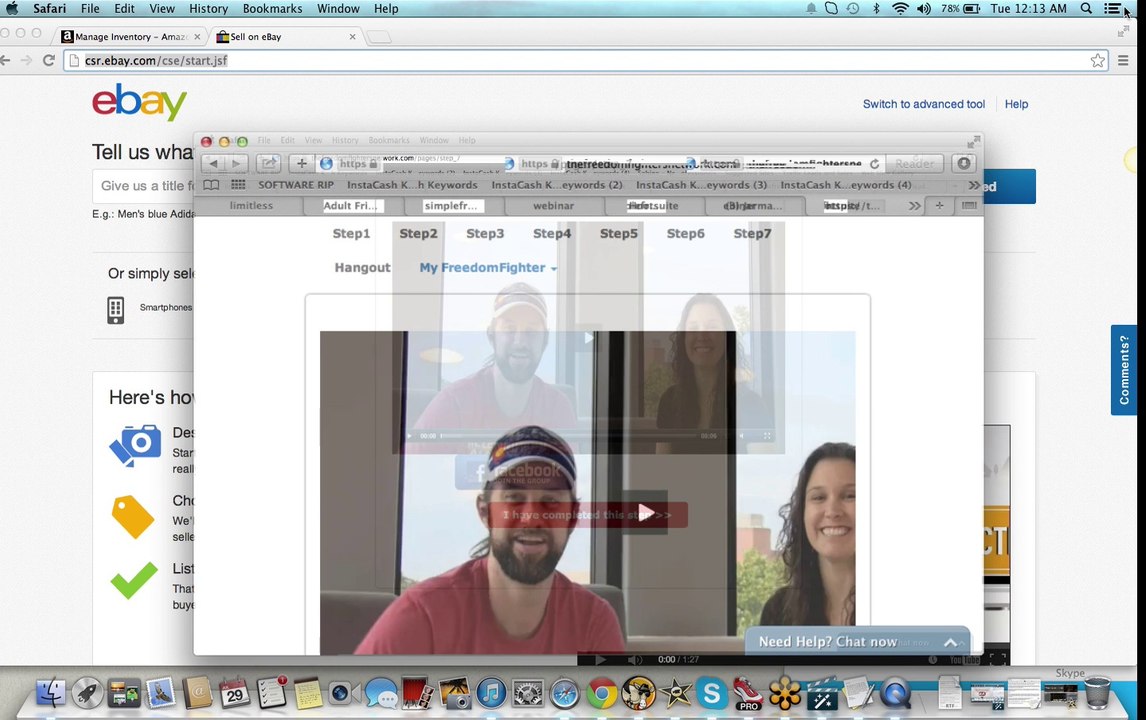Viewport: 1146px width, 720px height.
Task: Expand hidden bookmarks chevron in Safari bookmarks bar
Action: pyautogui.click(x=974, y=185)
